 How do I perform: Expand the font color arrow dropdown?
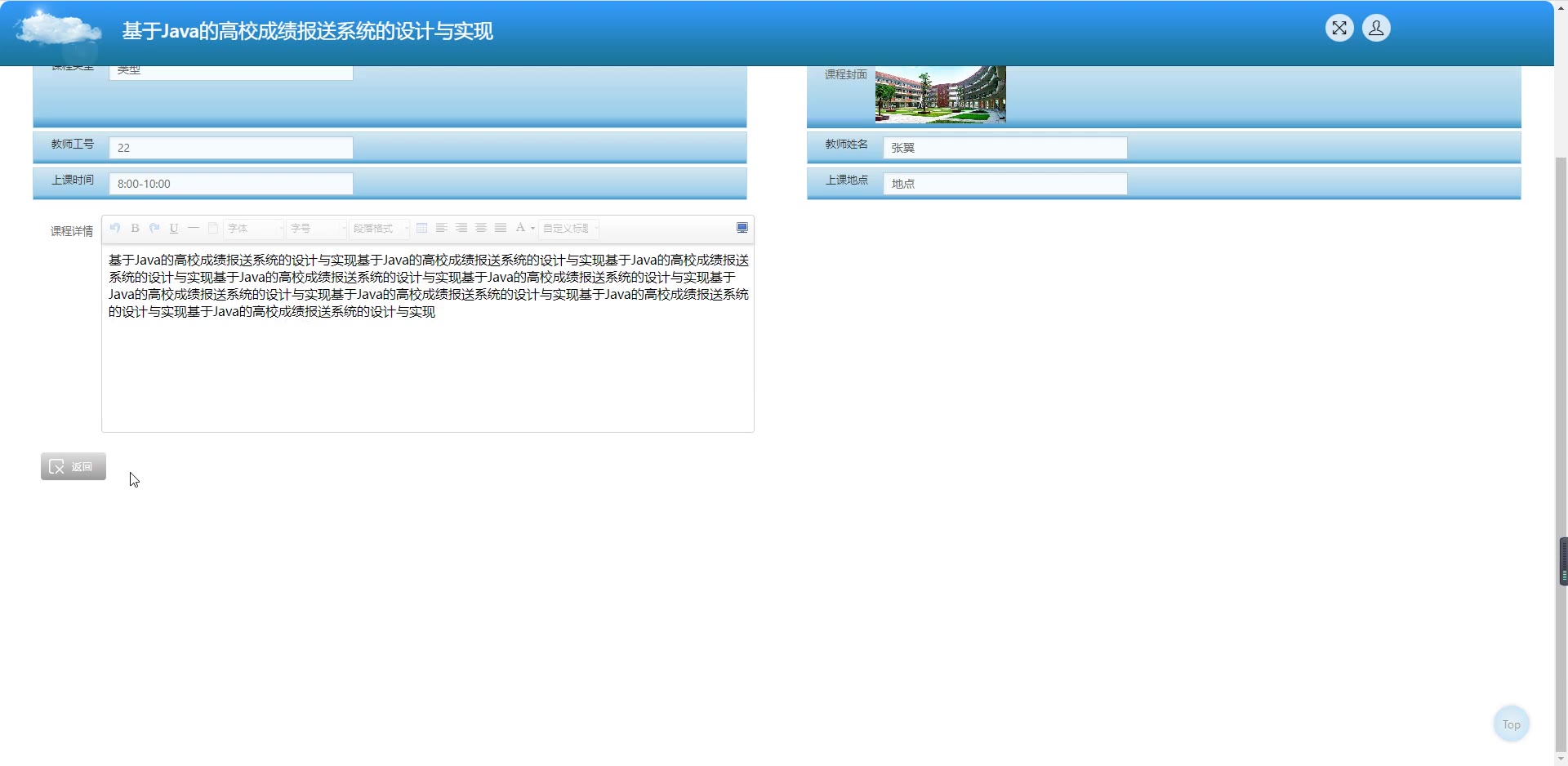532,229
